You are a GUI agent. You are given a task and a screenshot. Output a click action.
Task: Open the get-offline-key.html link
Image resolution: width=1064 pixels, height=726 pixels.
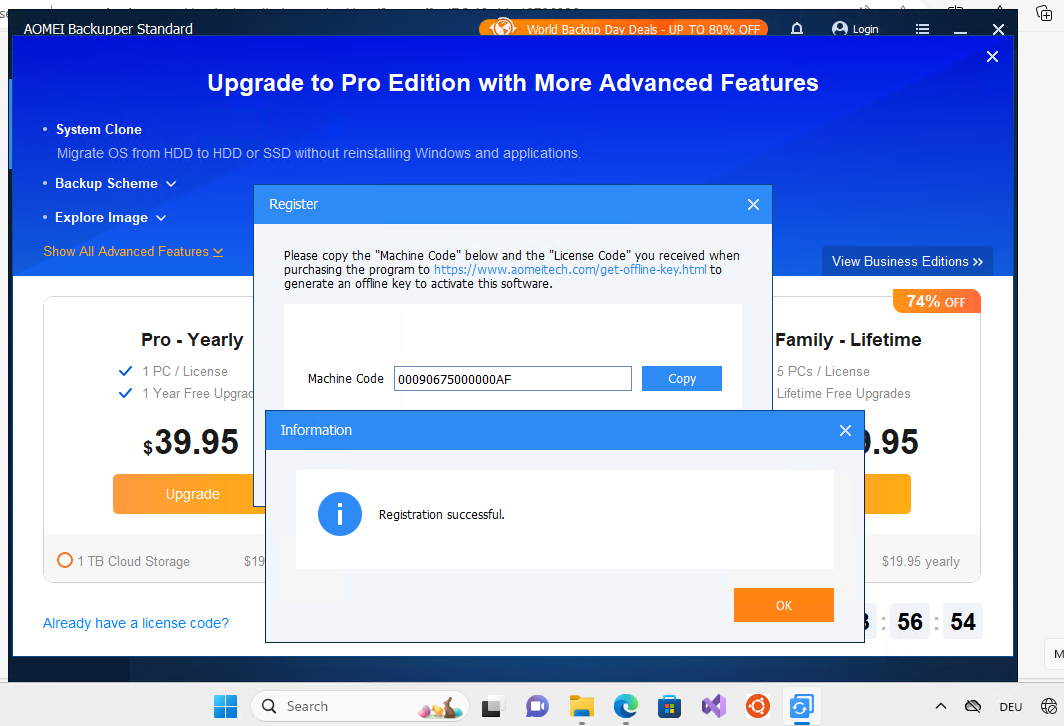pyautogui.click(x=570, y=269)
